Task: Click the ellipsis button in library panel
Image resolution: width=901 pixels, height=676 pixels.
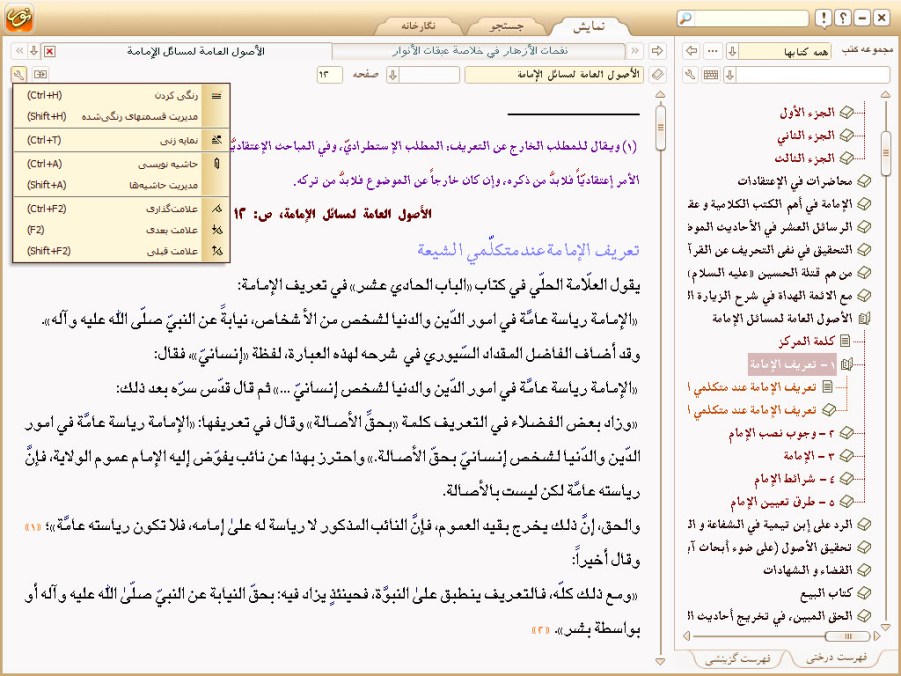Action: pos(713,51)
